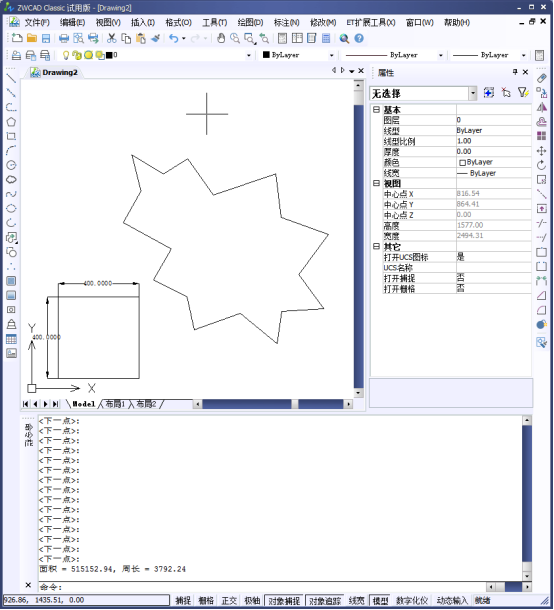The width and height of the screenshot is (554, 610).
Task: Click the Print icon
Action: click(x=63, y=38)
